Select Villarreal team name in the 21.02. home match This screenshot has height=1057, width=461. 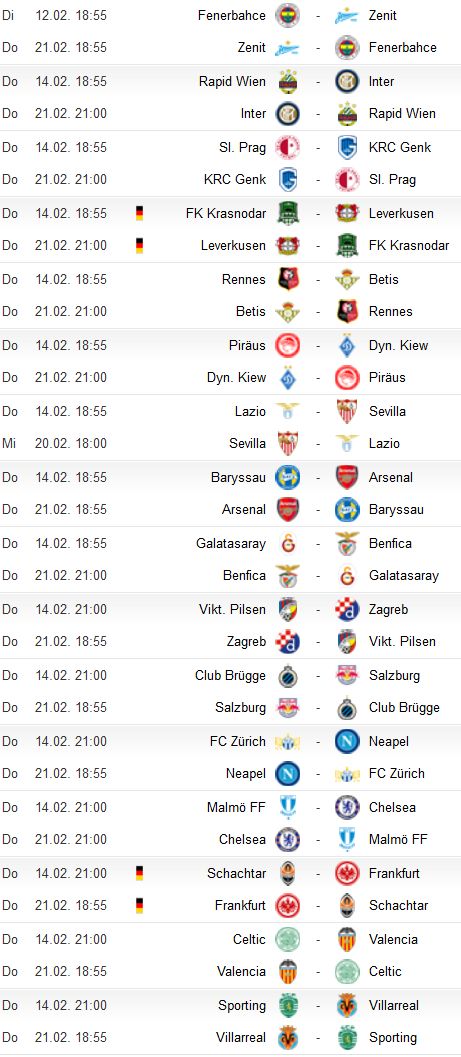pyautogui.click(x=241, y=1037)
